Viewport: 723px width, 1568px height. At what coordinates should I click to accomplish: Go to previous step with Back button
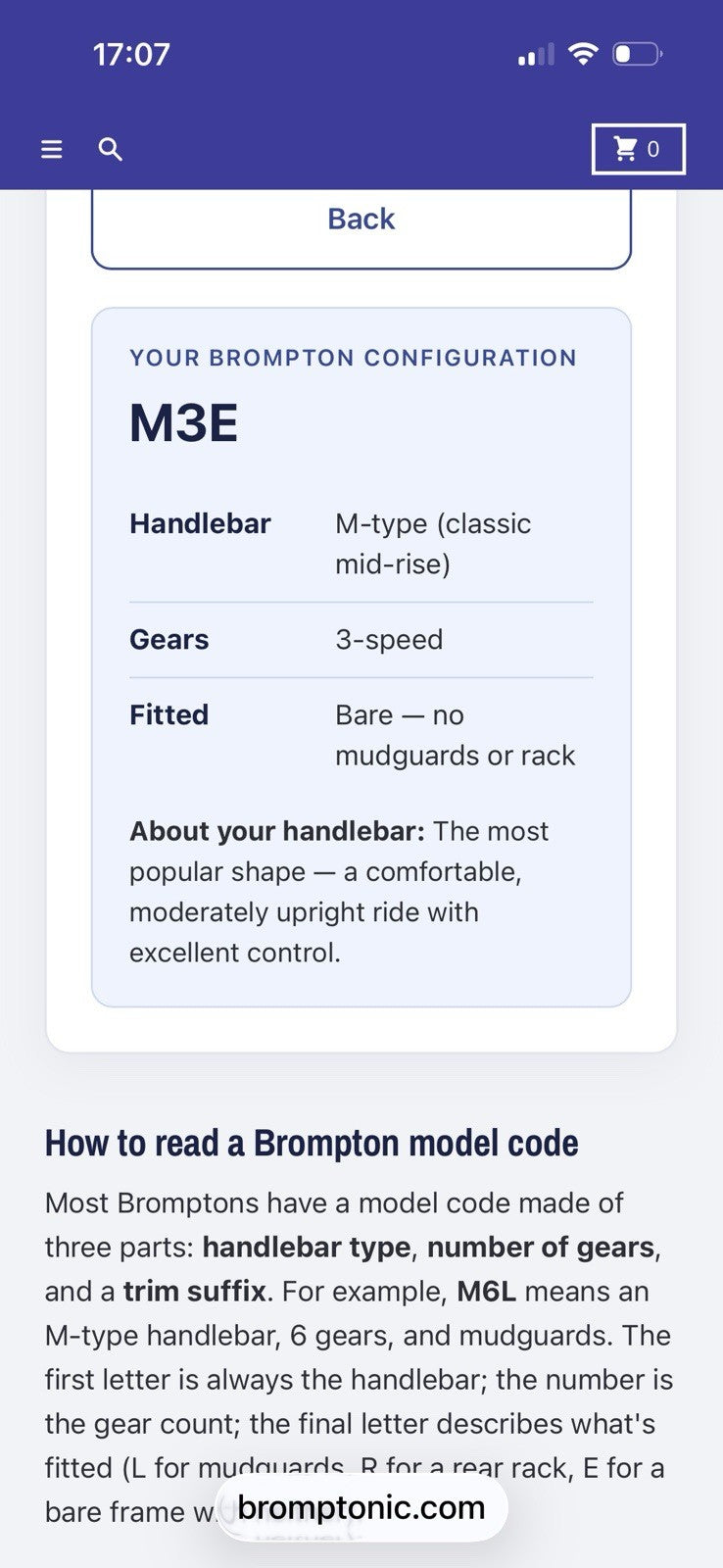[361, 225]
